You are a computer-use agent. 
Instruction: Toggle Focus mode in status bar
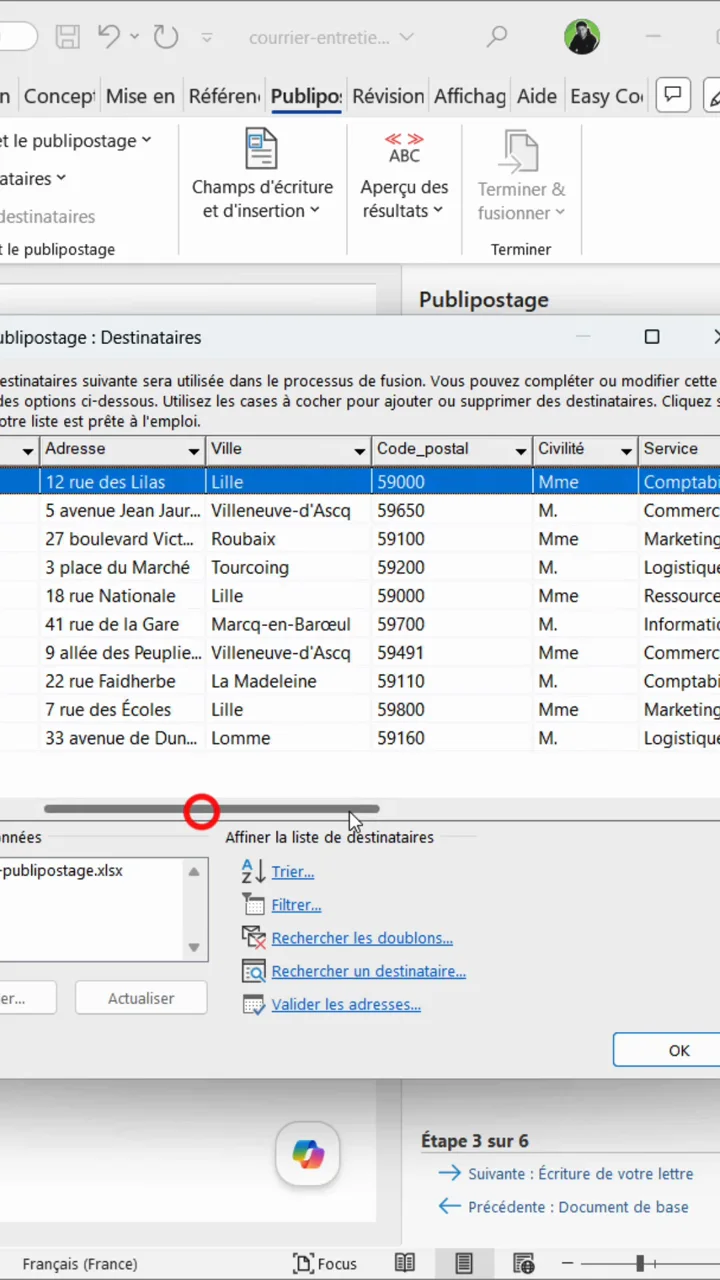point(325,1263)
